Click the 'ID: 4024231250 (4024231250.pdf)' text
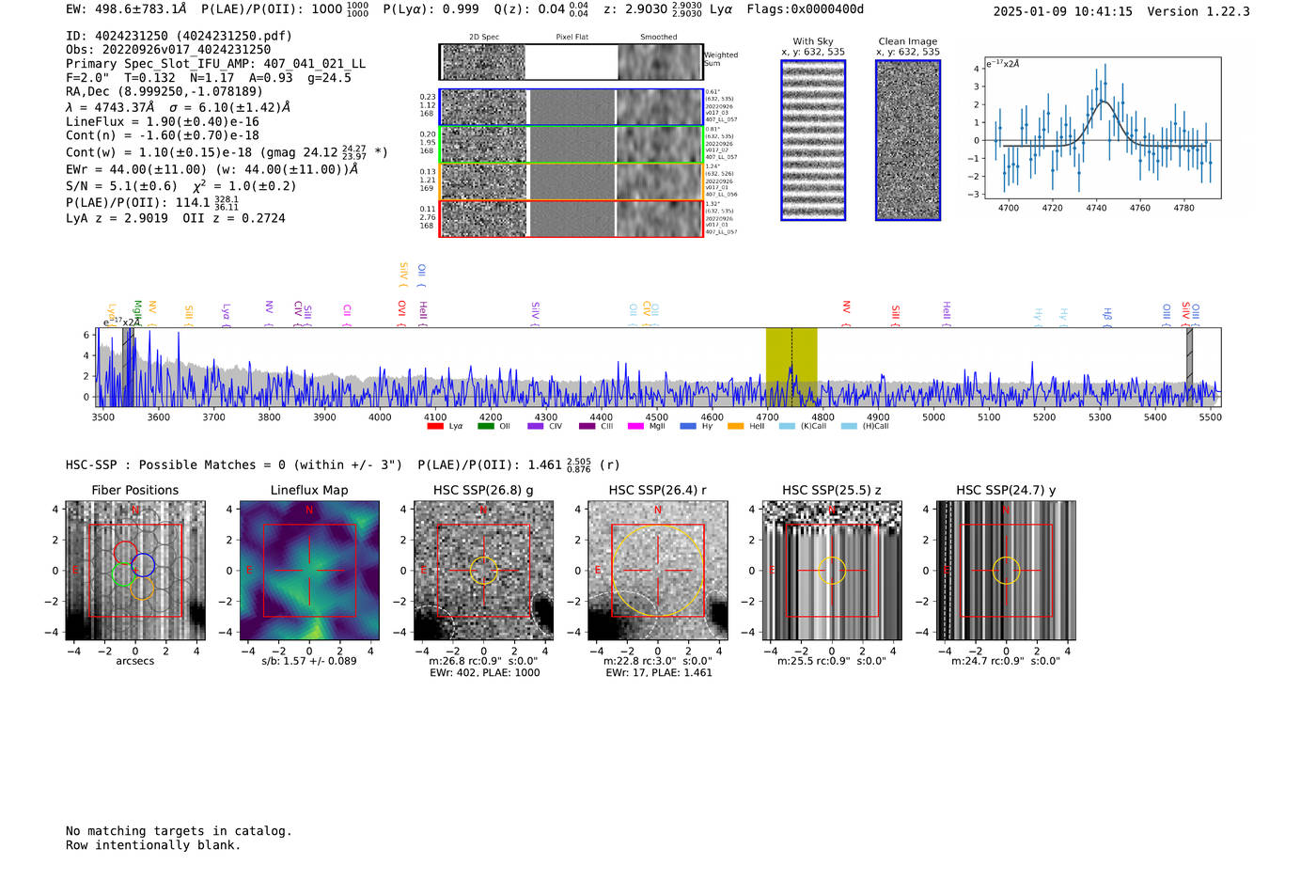The image size is (1316, 896). pyautogui.click(x=179, y=36)
